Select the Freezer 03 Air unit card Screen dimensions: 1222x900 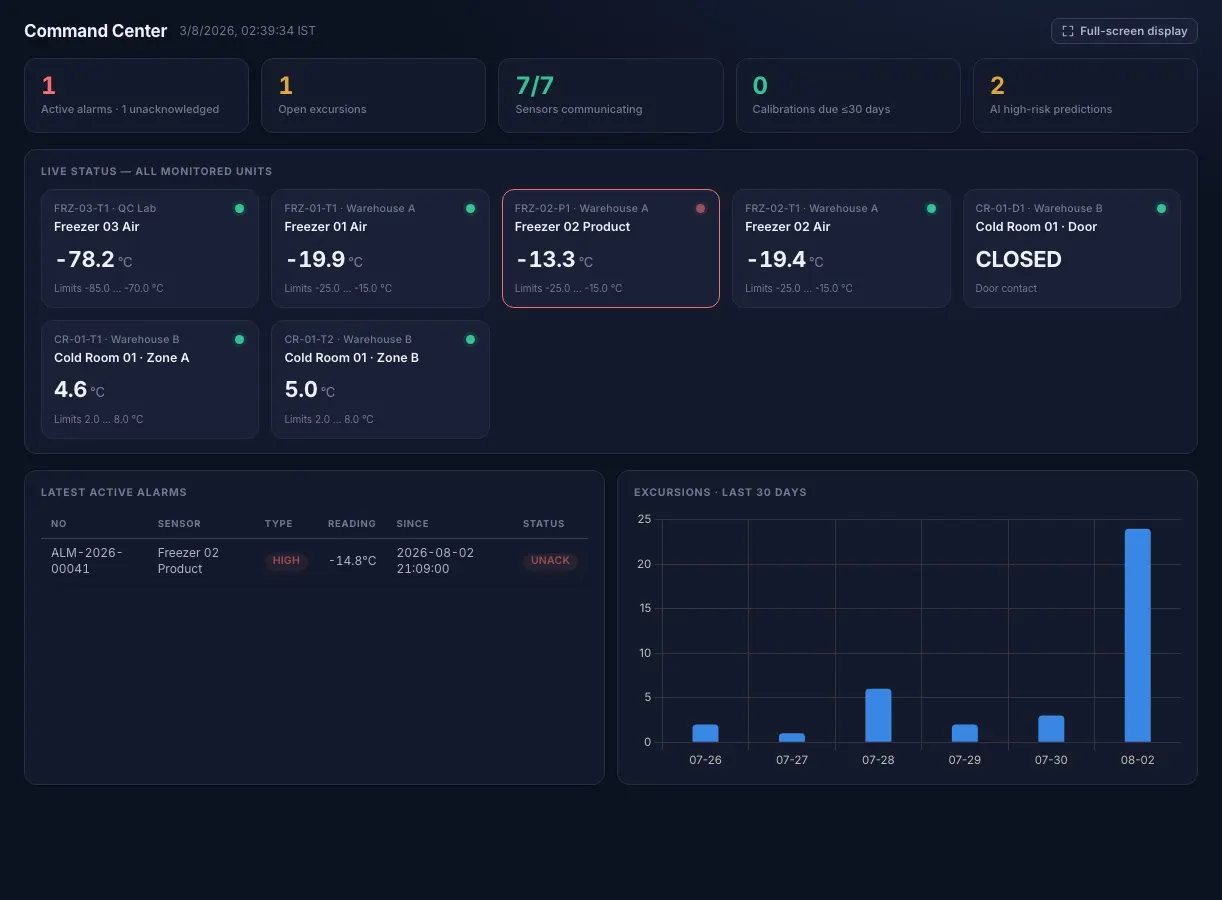[x=150, y=248]
